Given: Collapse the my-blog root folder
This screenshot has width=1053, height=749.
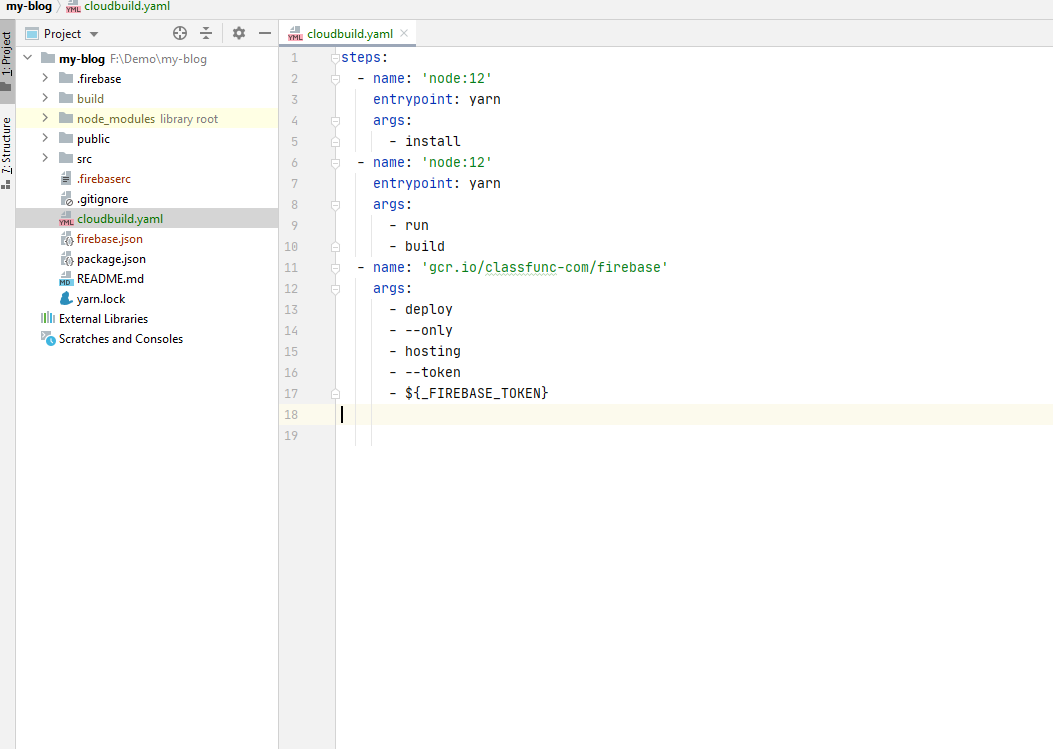Looking at the screenshot, I should [27, 59].
